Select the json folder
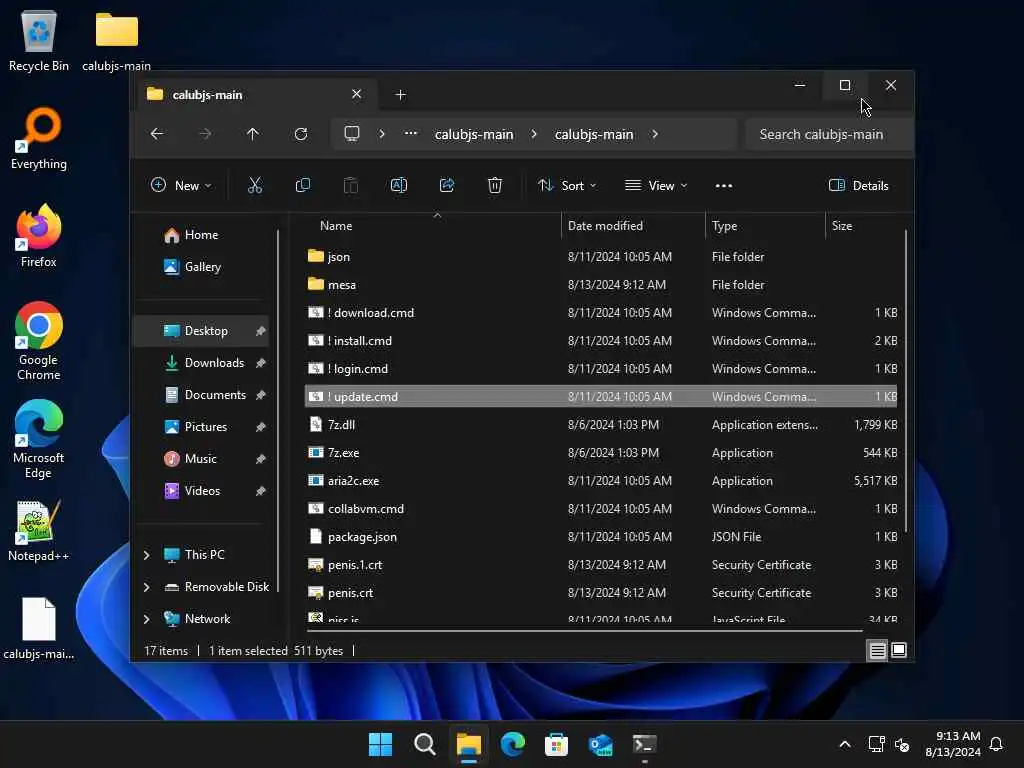The image size is (1024, 768). pyautogui.click(x=601, y=257)
